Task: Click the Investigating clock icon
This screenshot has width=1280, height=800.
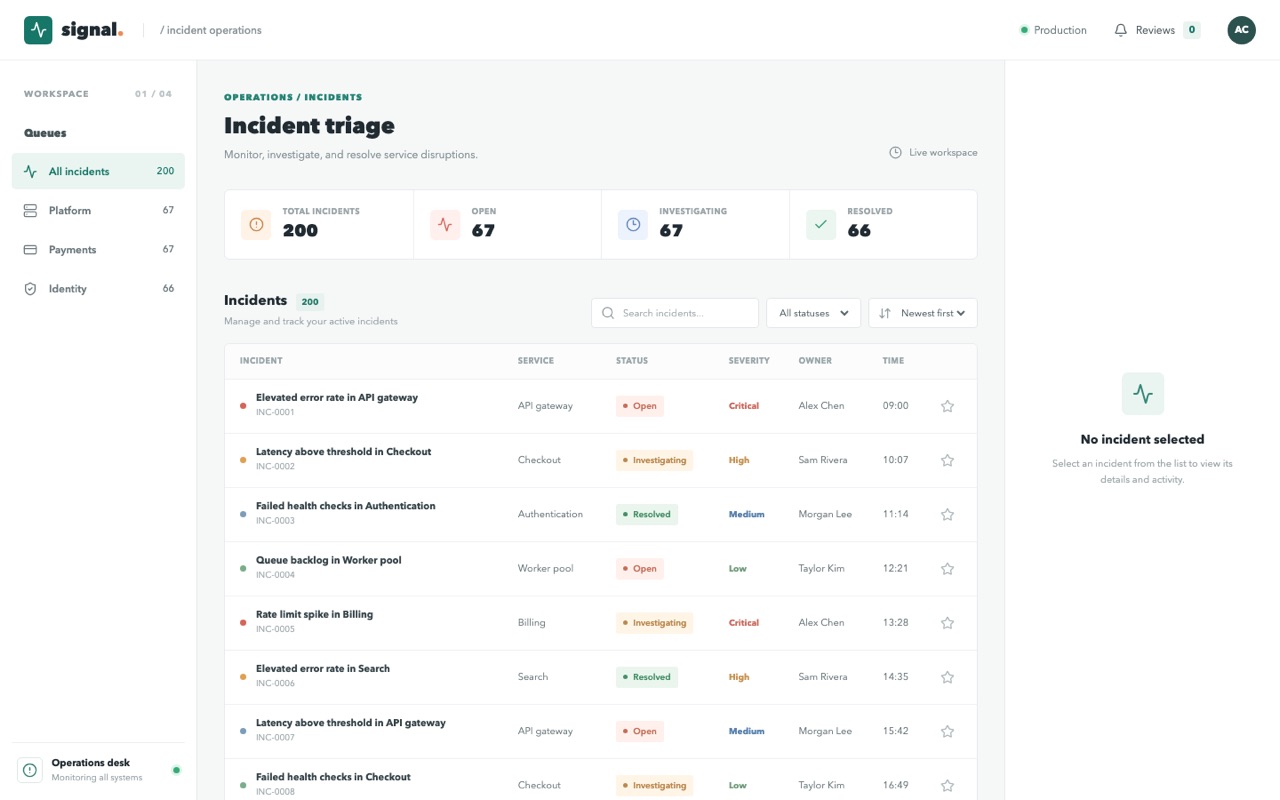Action: pos(633,225)
